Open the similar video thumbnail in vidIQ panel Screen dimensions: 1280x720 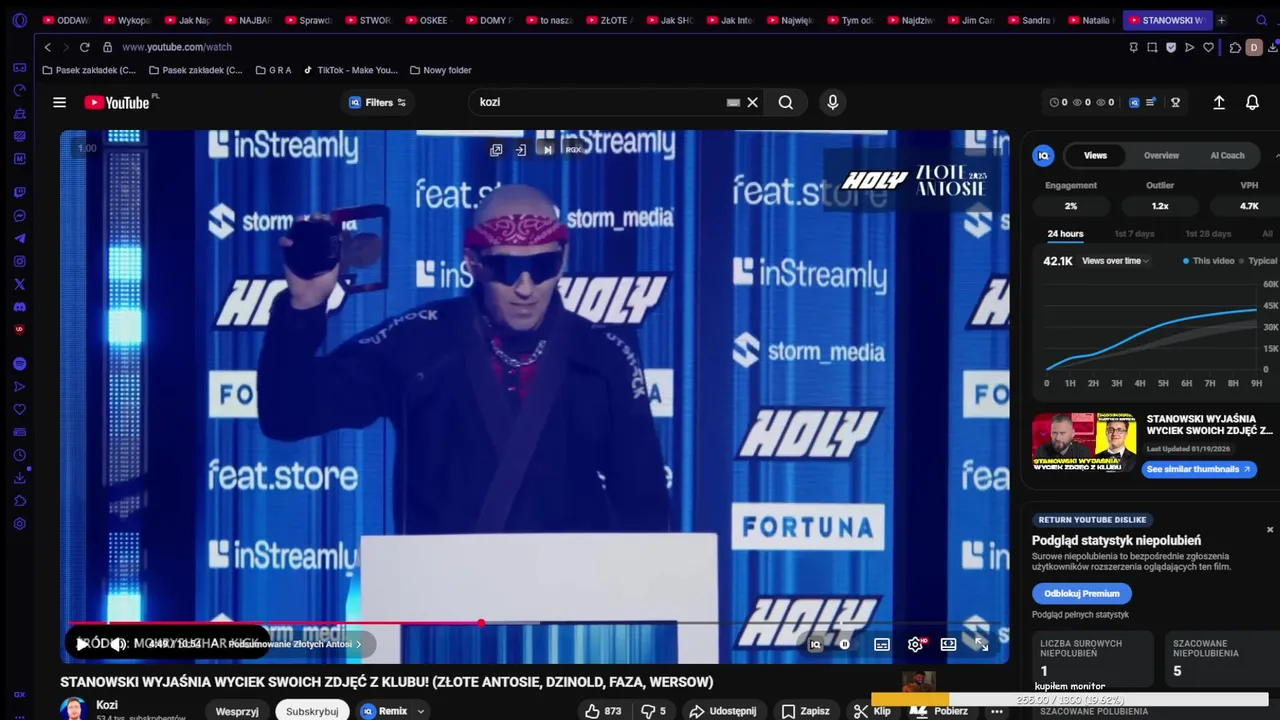(1084, 442)
